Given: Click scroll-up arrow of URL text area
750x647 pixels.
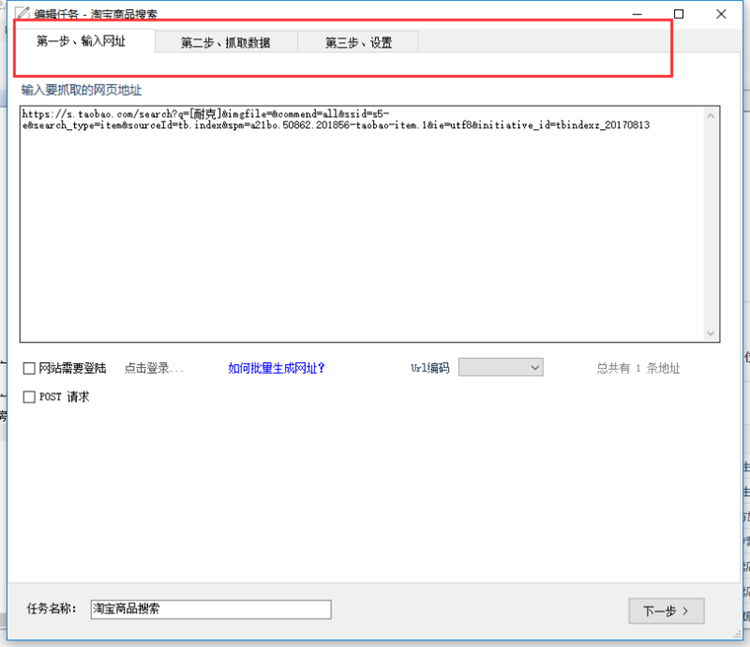Looking at the screenshot, I should tap(711, 116).
